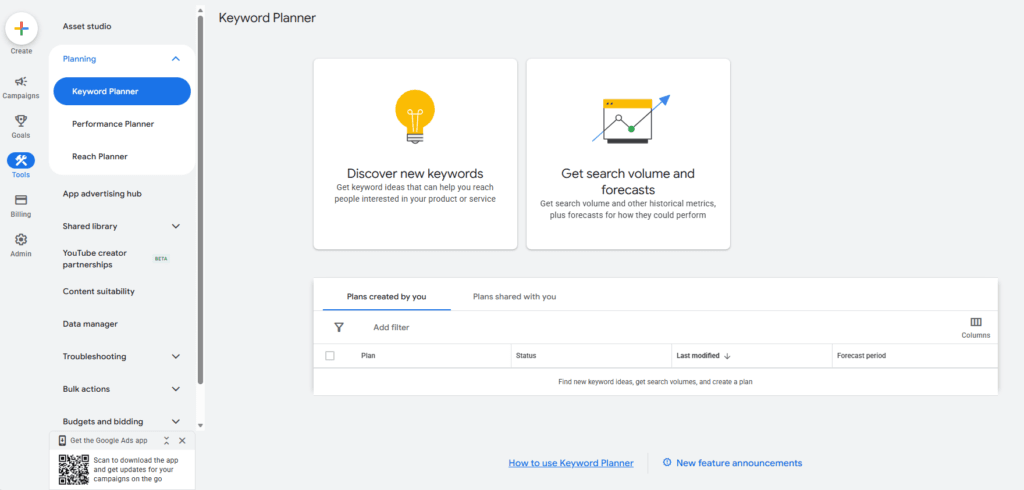Select Keyword Planner menu item
The image size is (1024, 490).
[122, 91]
